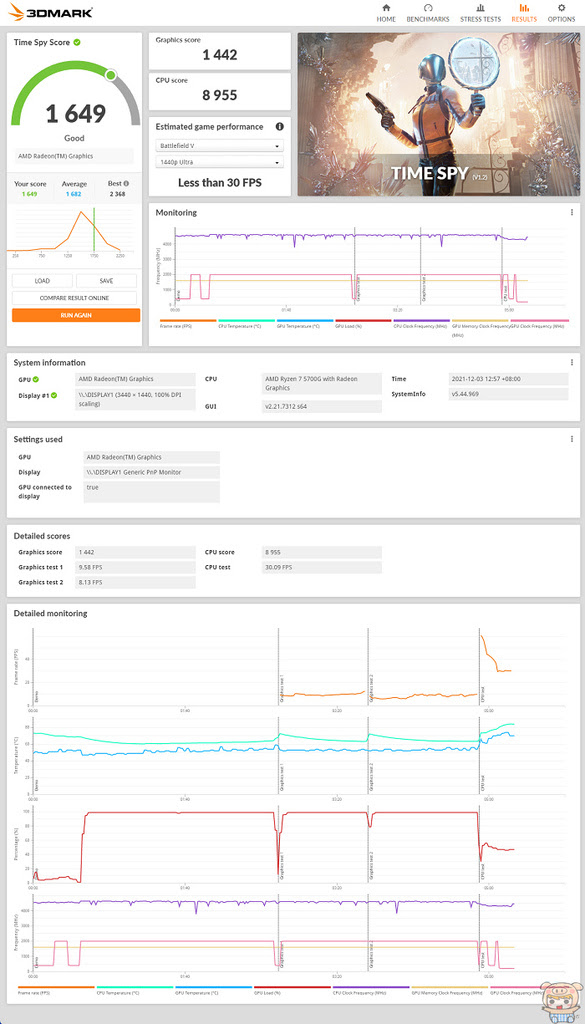Open the Stress Tests section
The image size is (585, 1024).
(x=481, y=13)
